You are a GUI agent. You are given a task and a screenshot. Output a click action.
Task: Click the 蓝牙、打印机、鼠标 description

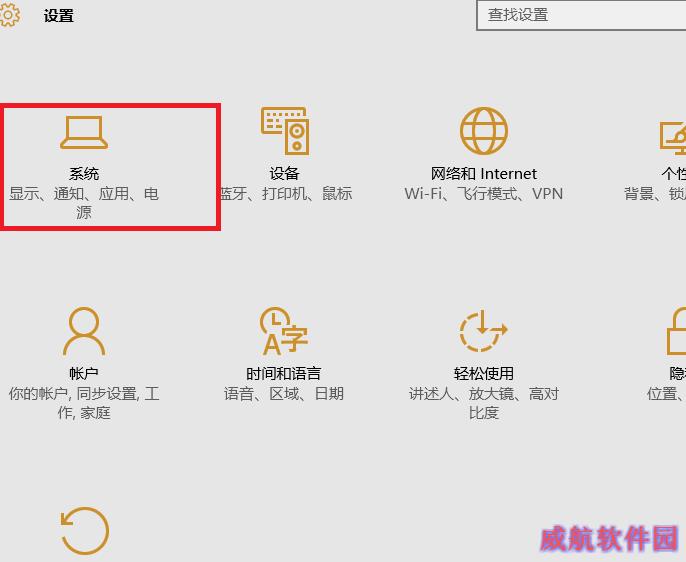tap(286, 193)
